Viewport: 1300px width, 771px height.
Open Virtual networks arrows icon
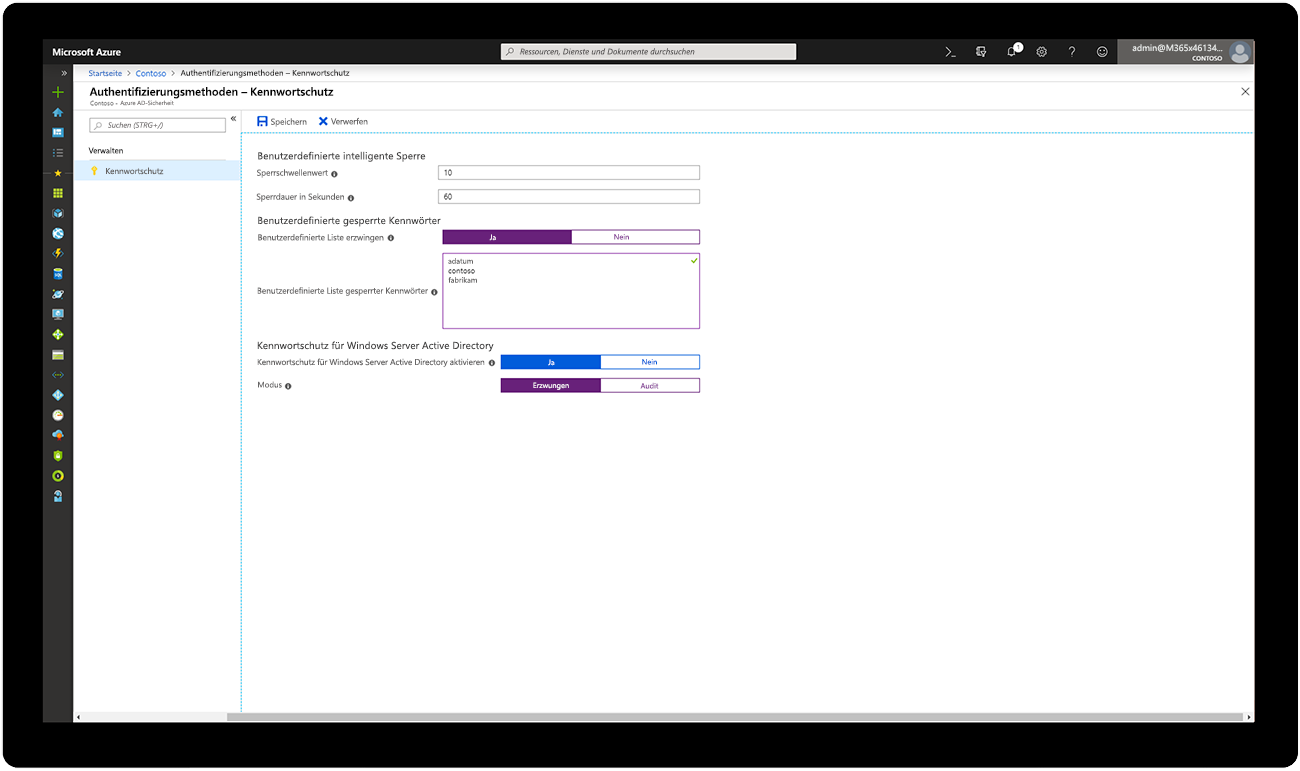click(58, 375)
